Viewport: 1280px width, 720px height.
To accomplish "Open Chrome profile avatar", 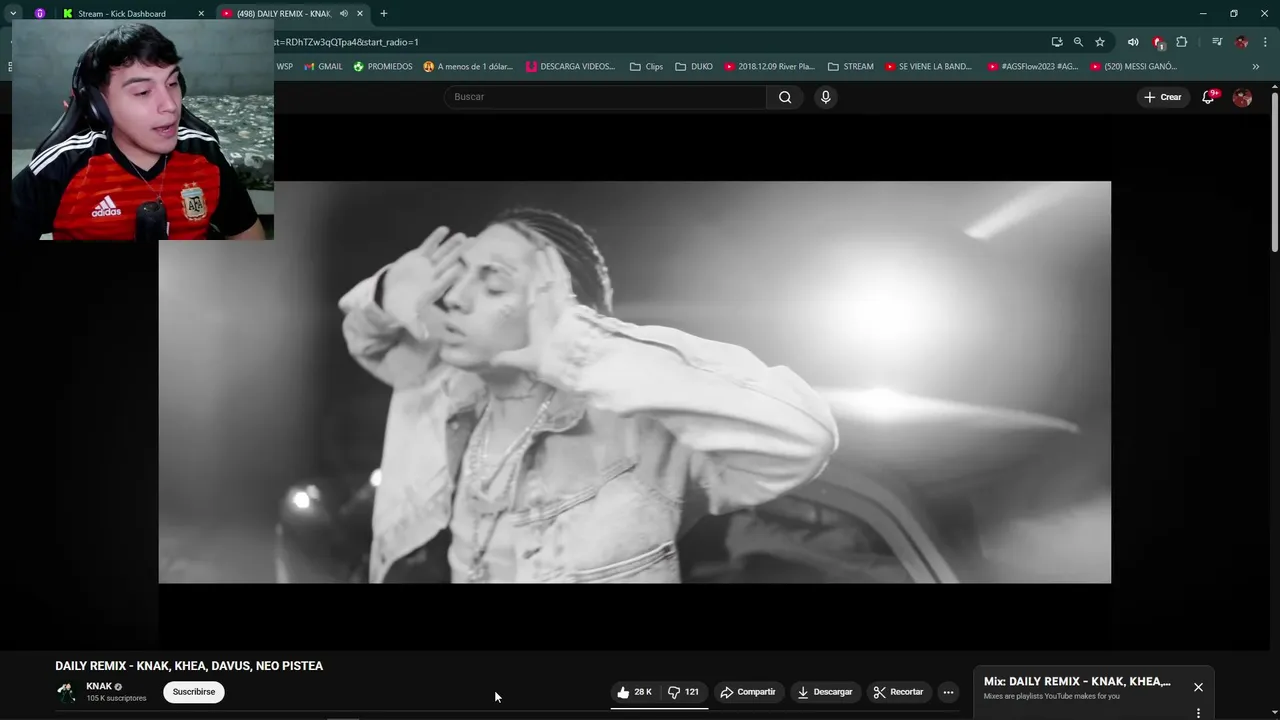I will click(1242, 42).
